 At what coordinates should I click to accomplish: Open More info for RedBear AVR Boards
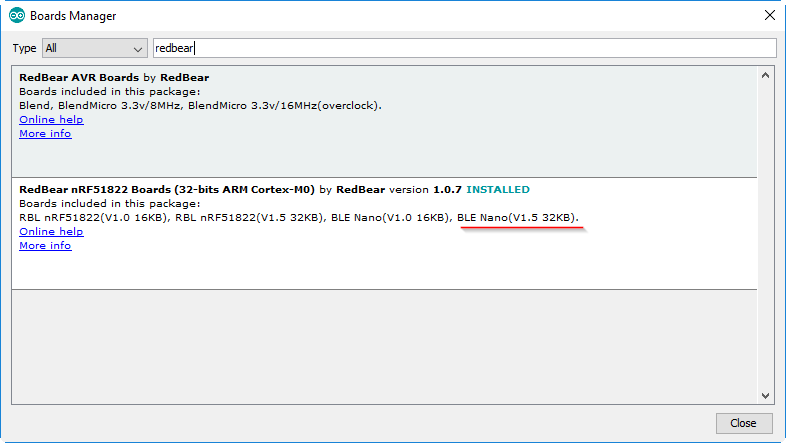pyautogui.click(x=45, y=134)
